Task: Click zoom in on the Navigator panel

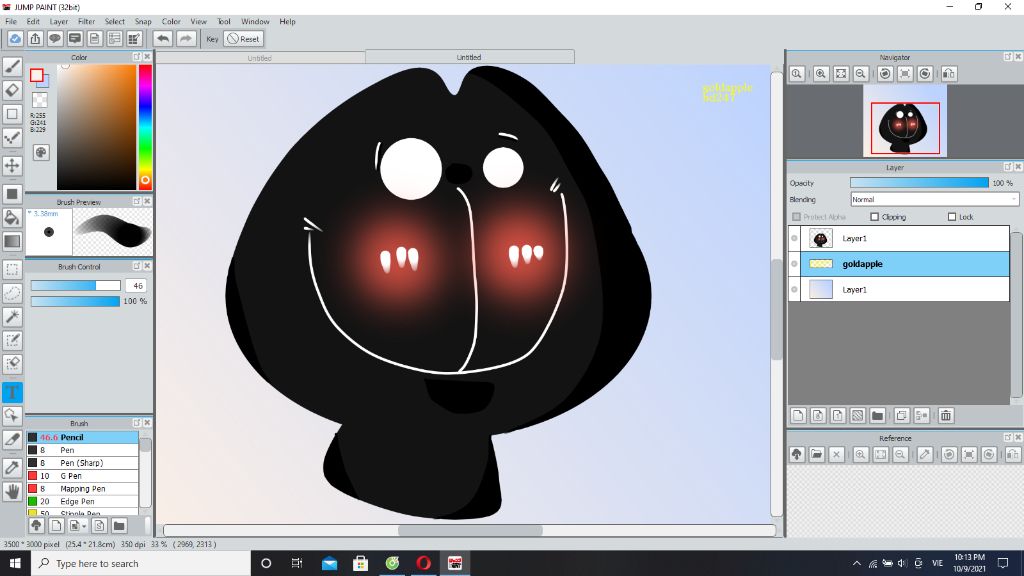Action: pyautogui.click(x=821, y=74)
